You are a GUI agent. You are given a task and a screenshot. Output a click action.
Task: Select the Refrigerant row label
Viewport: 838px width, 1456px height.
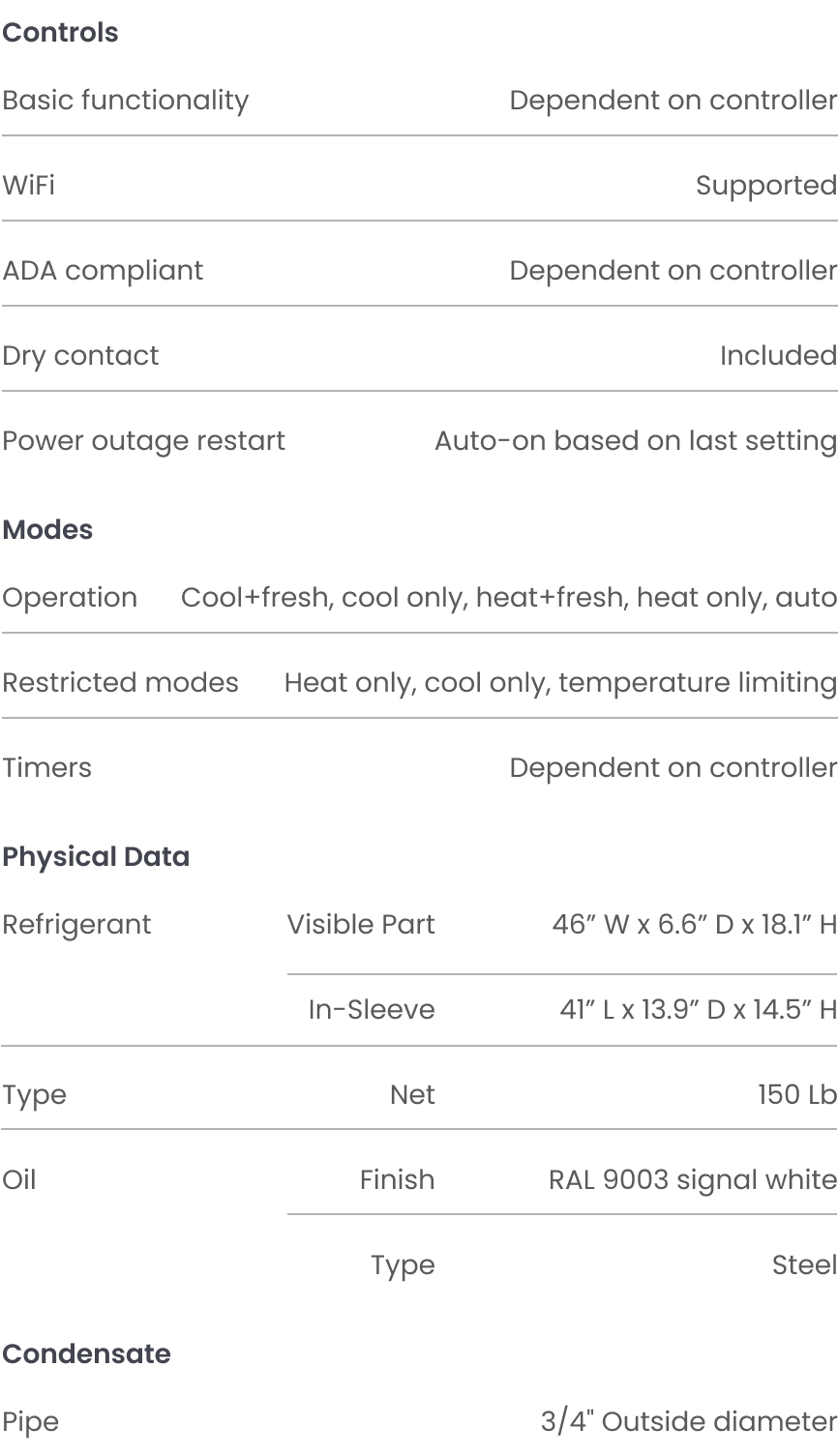tap(76, 925)
